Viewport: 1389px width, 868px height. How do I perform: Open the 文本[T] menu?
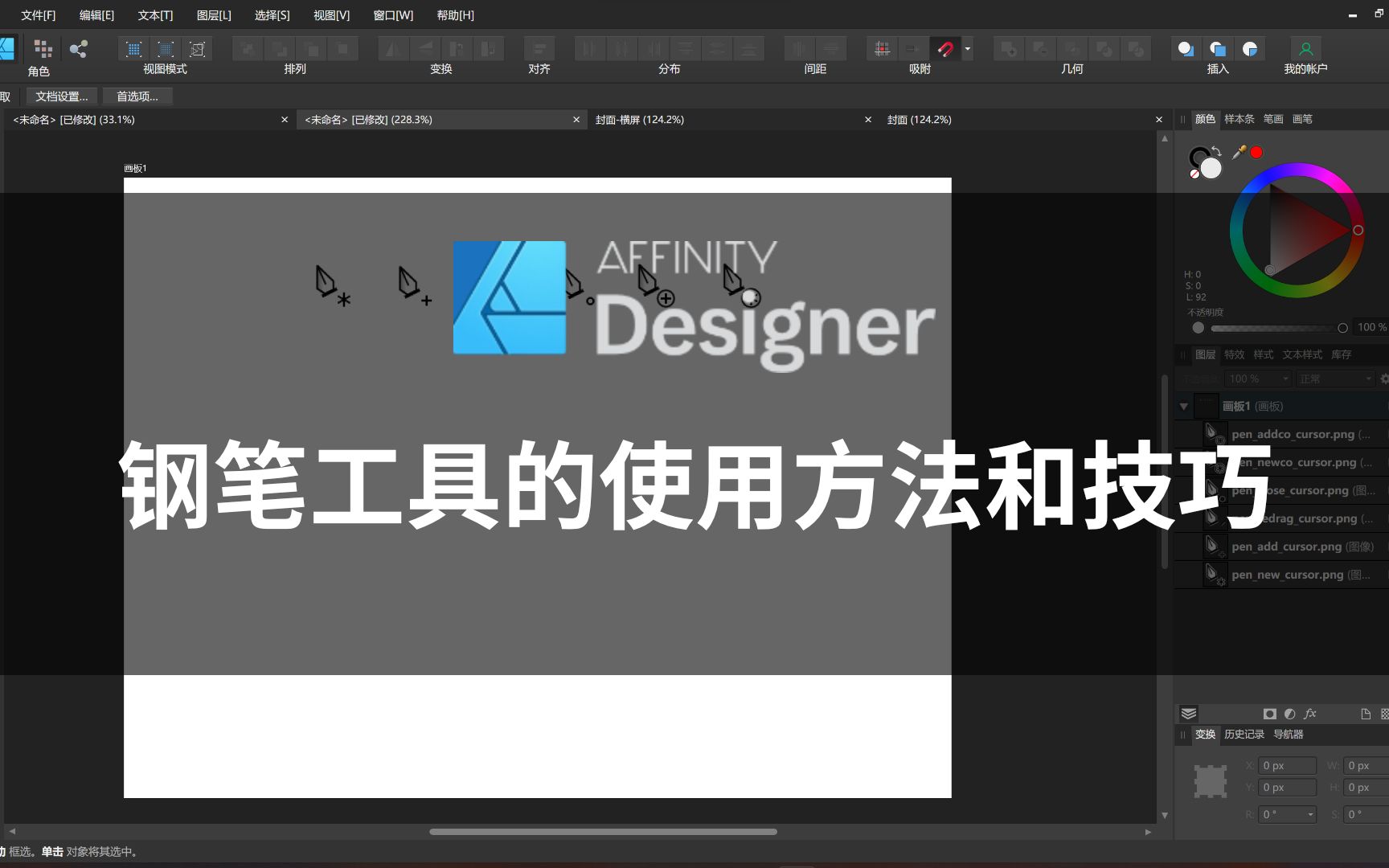tap(155, 15)
